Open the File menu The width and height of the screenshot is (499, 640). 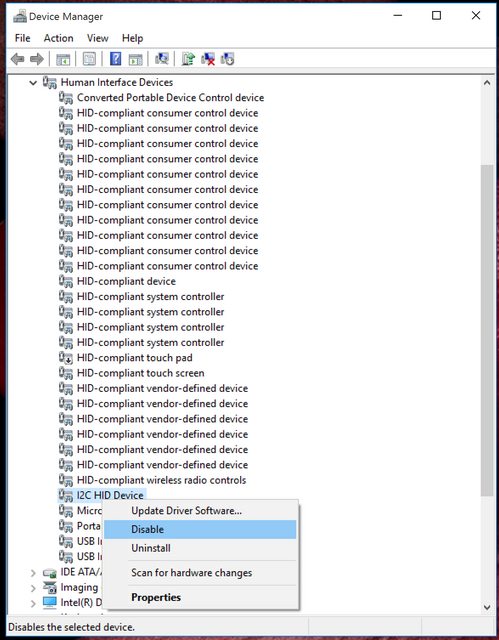click(22, 38)
